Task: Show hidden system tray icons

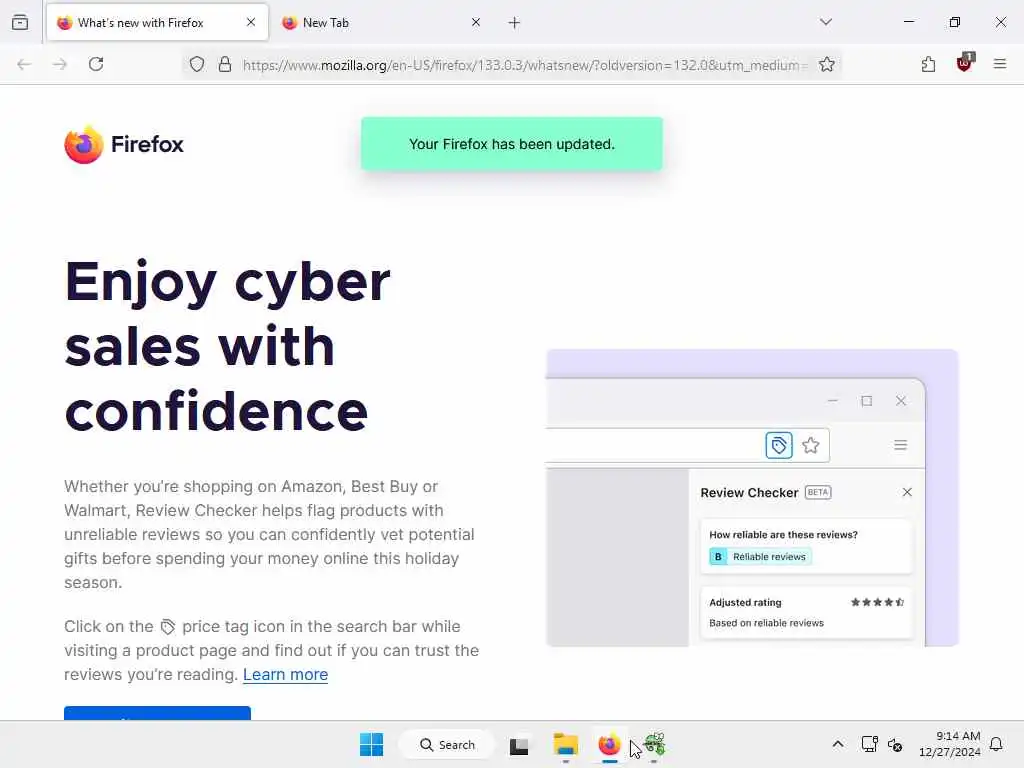Action: tap(838, 744)
